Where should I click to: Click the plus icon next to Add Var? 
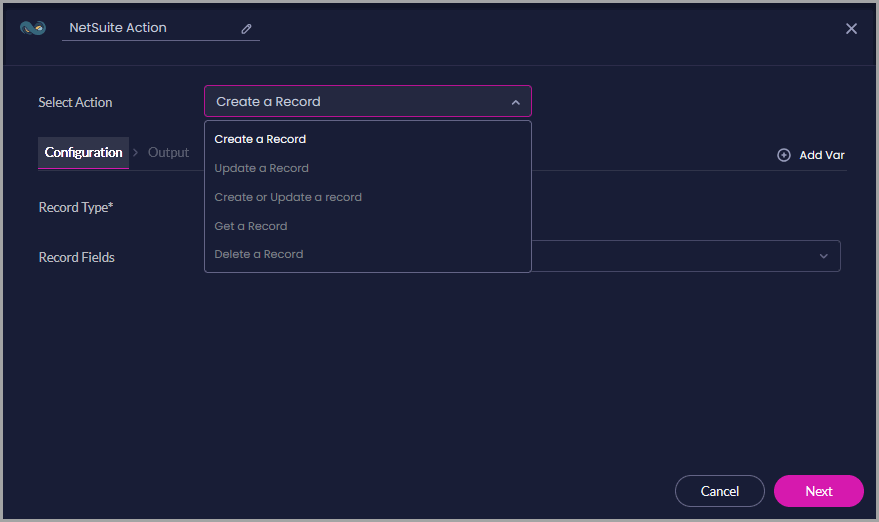(784, 155)
